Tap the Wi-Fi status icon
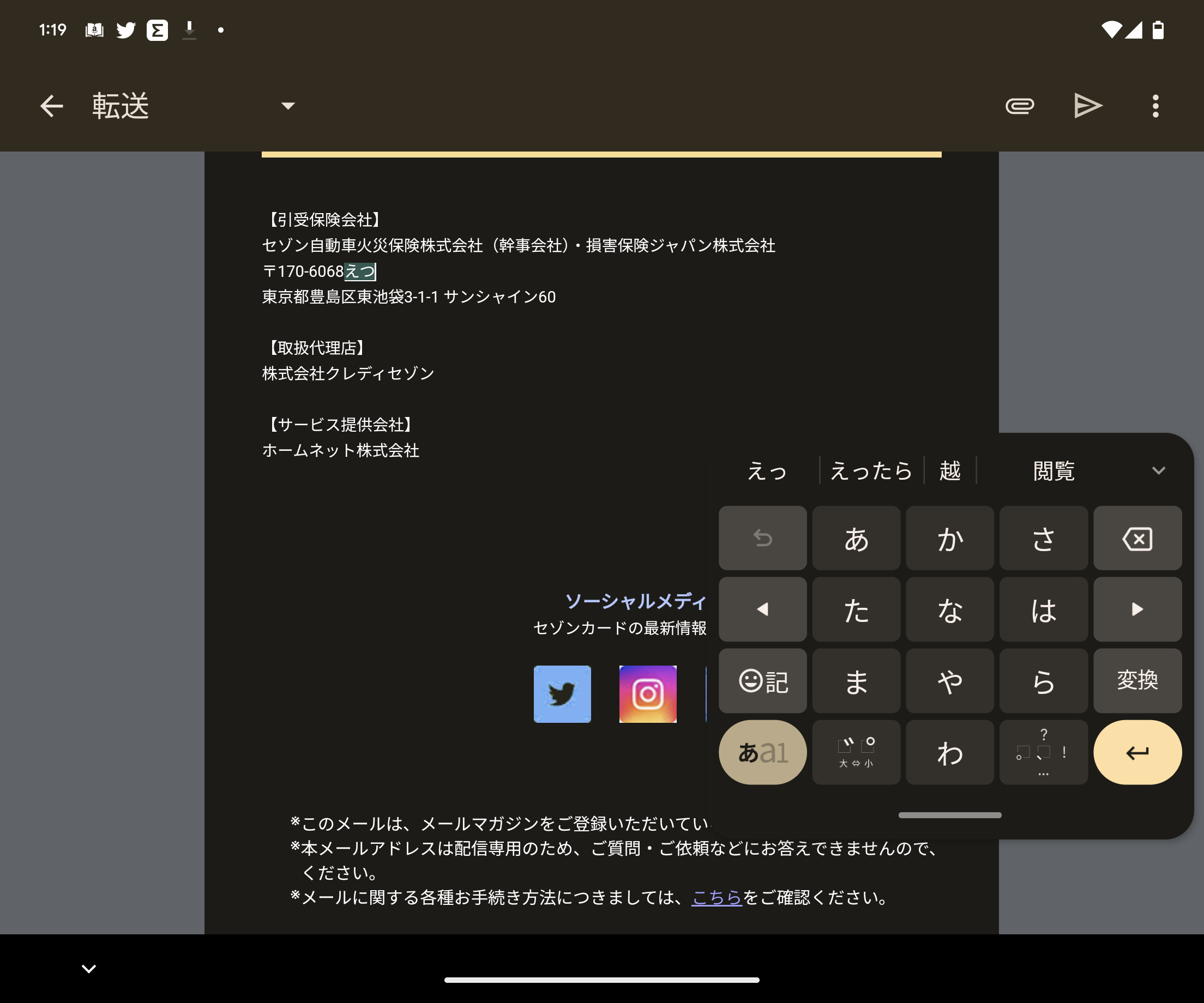This screenshot has width=1204, height=1003. click(1111, 30)
